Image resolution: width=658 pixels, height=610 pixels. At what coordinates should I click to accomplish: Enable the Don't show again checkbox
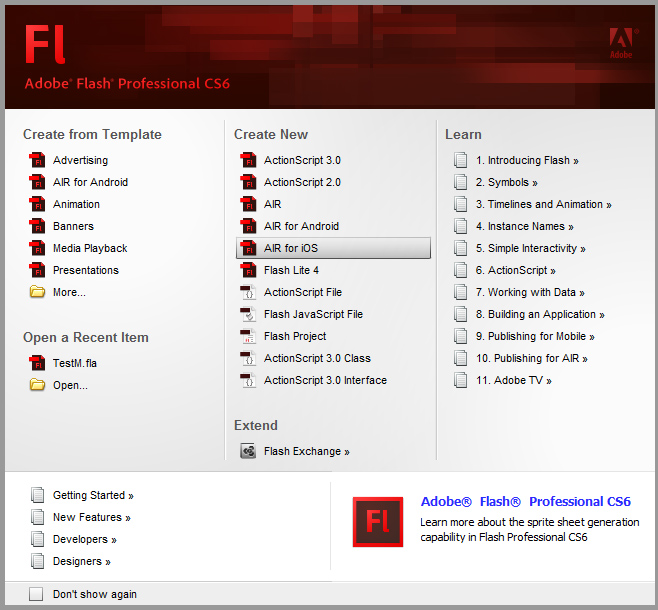tap(36, 594)
